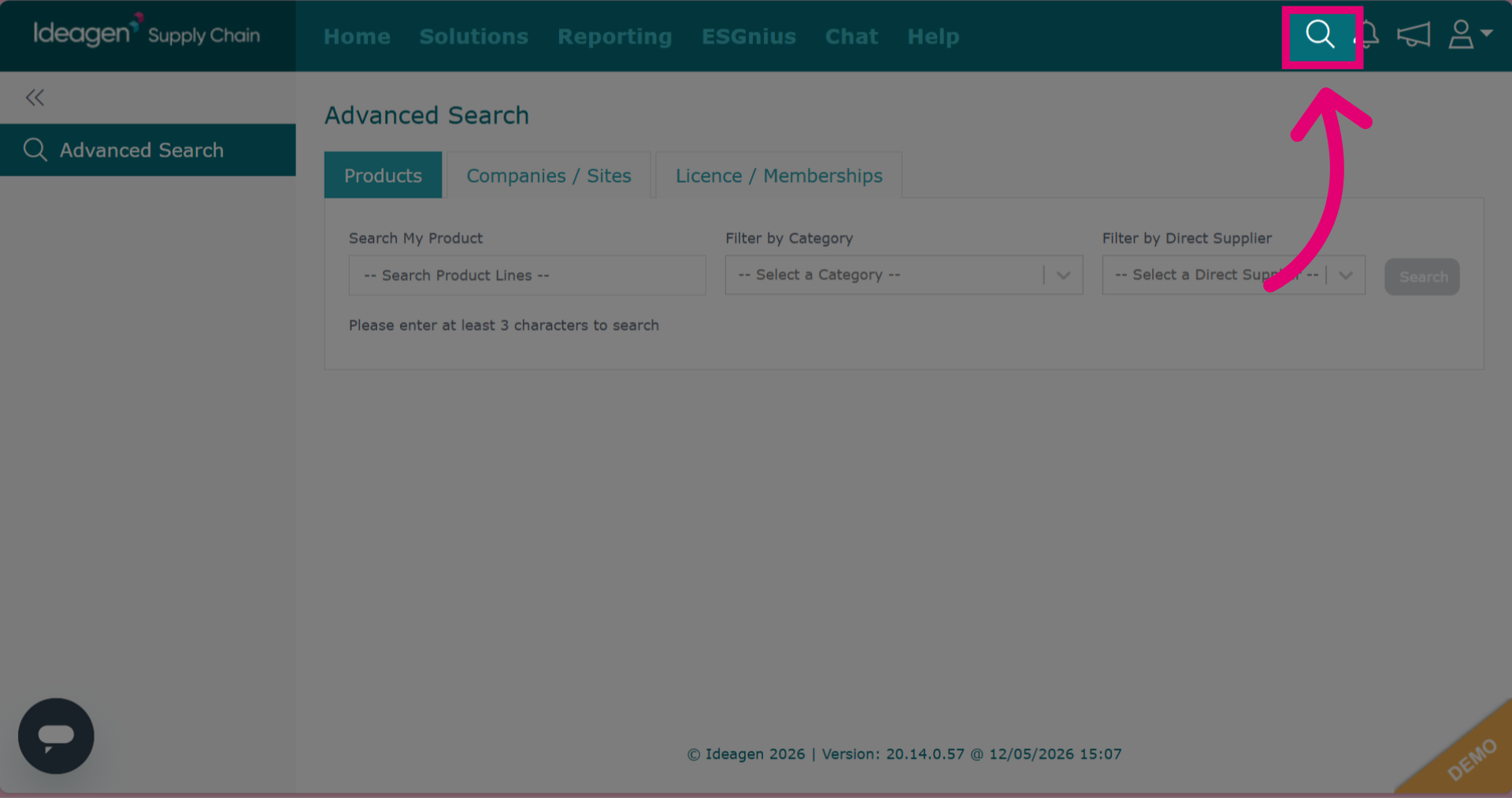Select Advanced Search in sidebar

(148, 150)
